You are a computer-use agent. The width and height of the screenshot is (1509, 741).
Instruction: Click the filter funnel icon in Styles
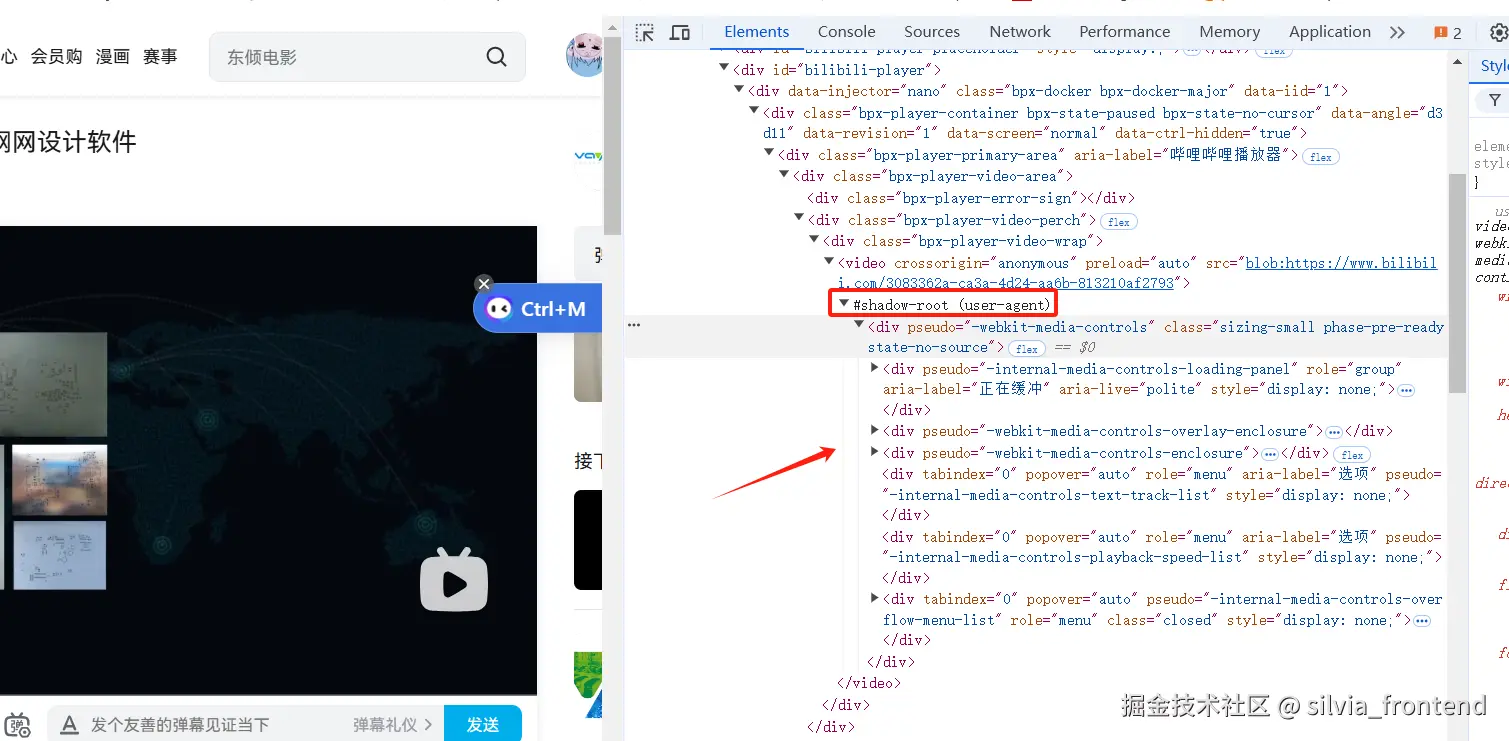click(1495, 100)
